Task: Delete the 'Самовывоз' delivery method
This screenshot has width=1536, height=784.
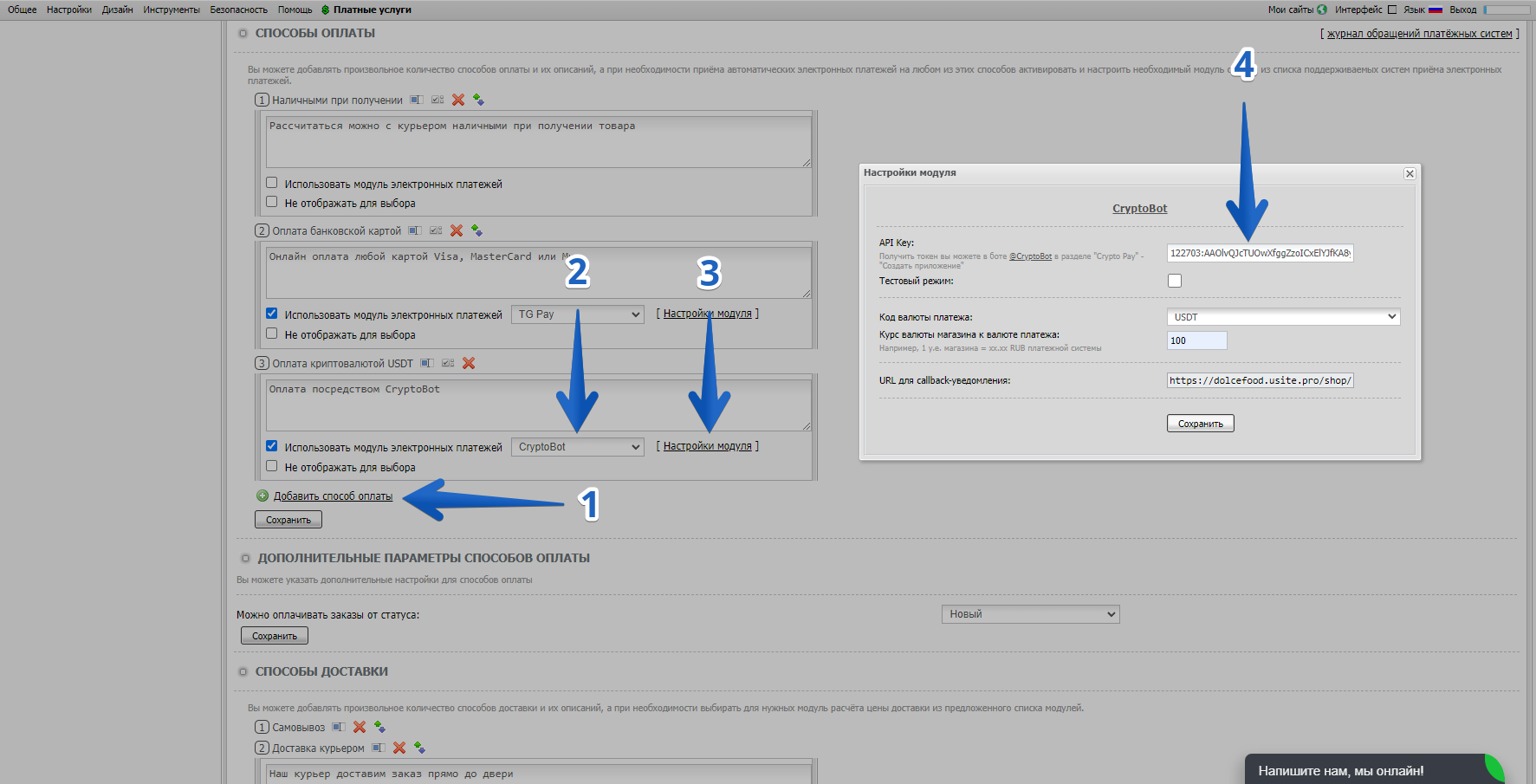Action: (360, 727)
